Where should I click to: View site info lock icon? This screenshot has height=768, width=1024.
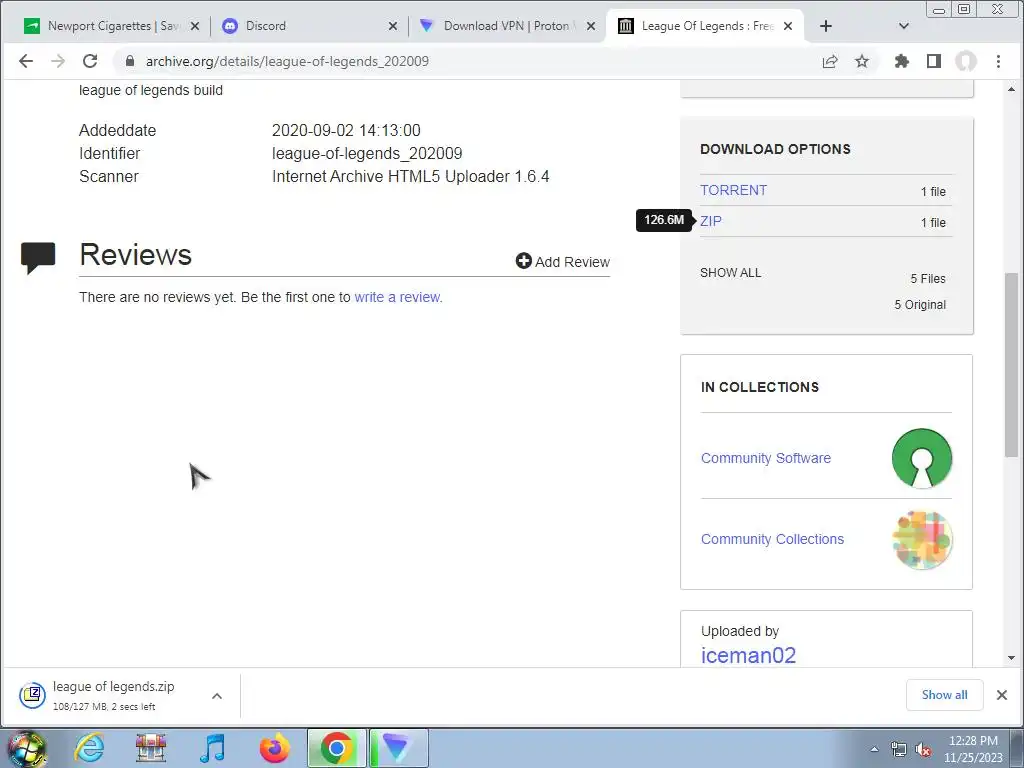click(130, 61)
